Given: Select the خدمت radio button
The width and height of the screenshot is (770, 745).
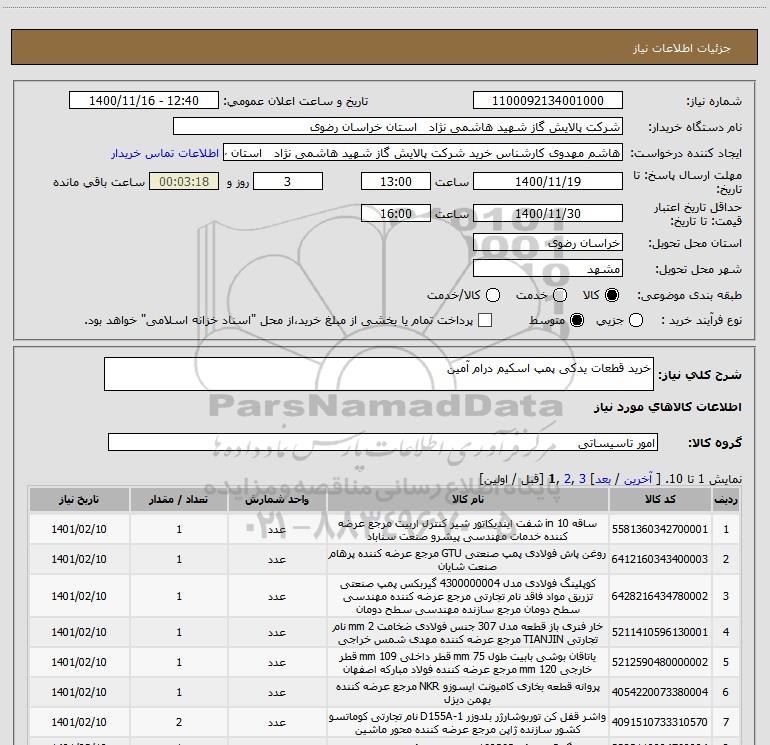Looking at the screenshot, I should 560,295.
